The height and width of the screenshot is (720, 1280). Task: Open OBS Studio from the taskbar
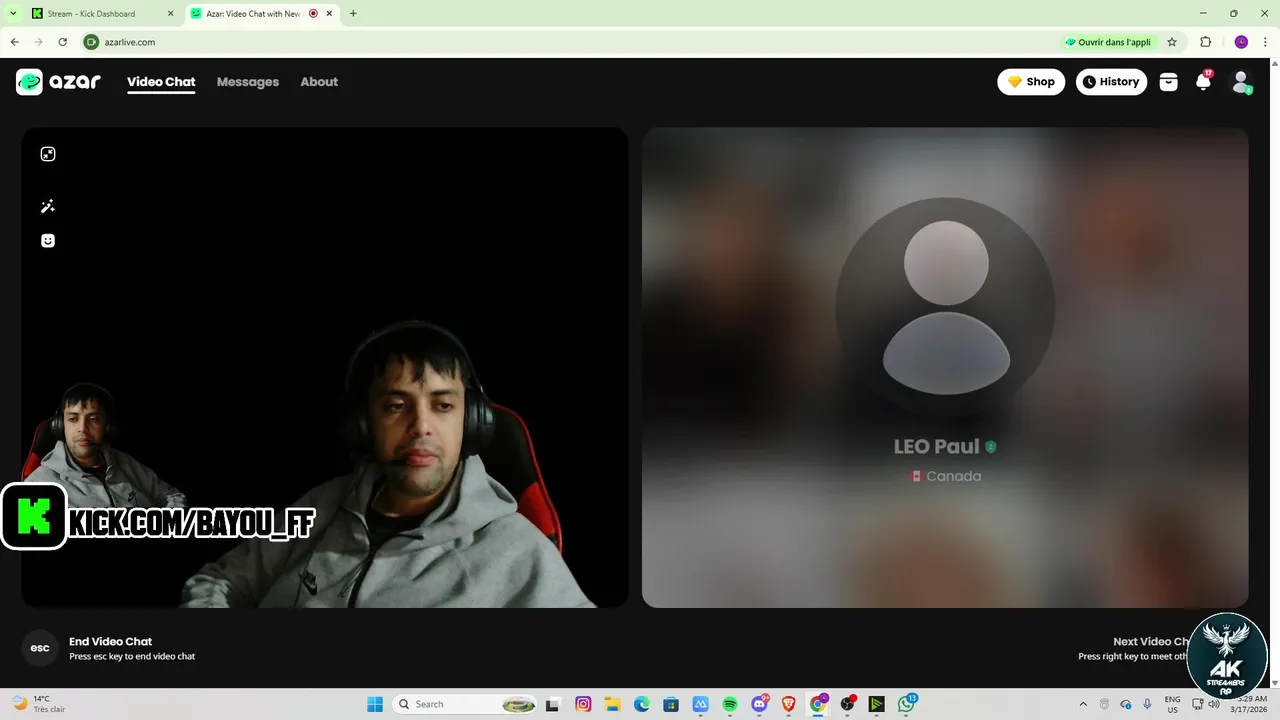(848, 704)
